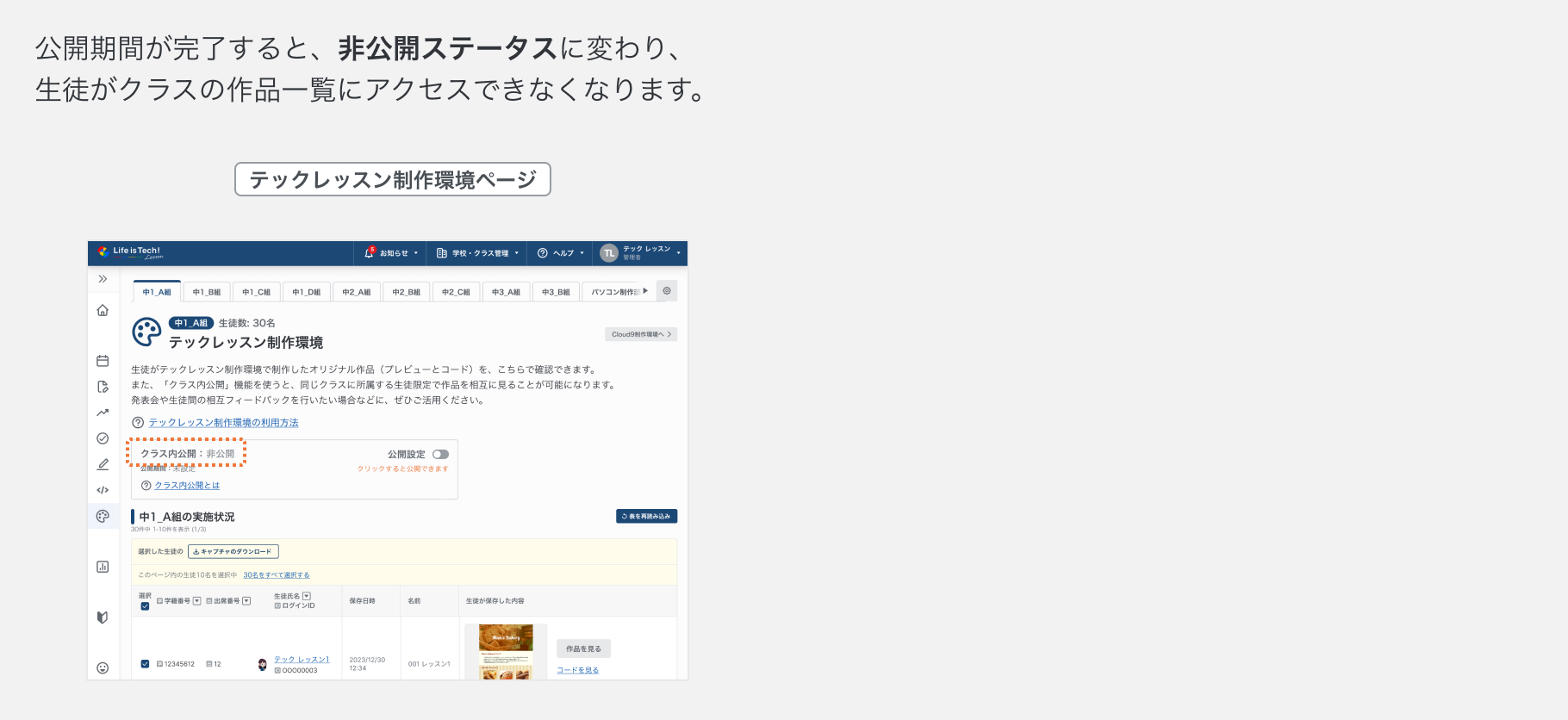Click the bakery work thumbnail preview
Viewport: 1568px width, 720px height.
[x=506, y=652]
